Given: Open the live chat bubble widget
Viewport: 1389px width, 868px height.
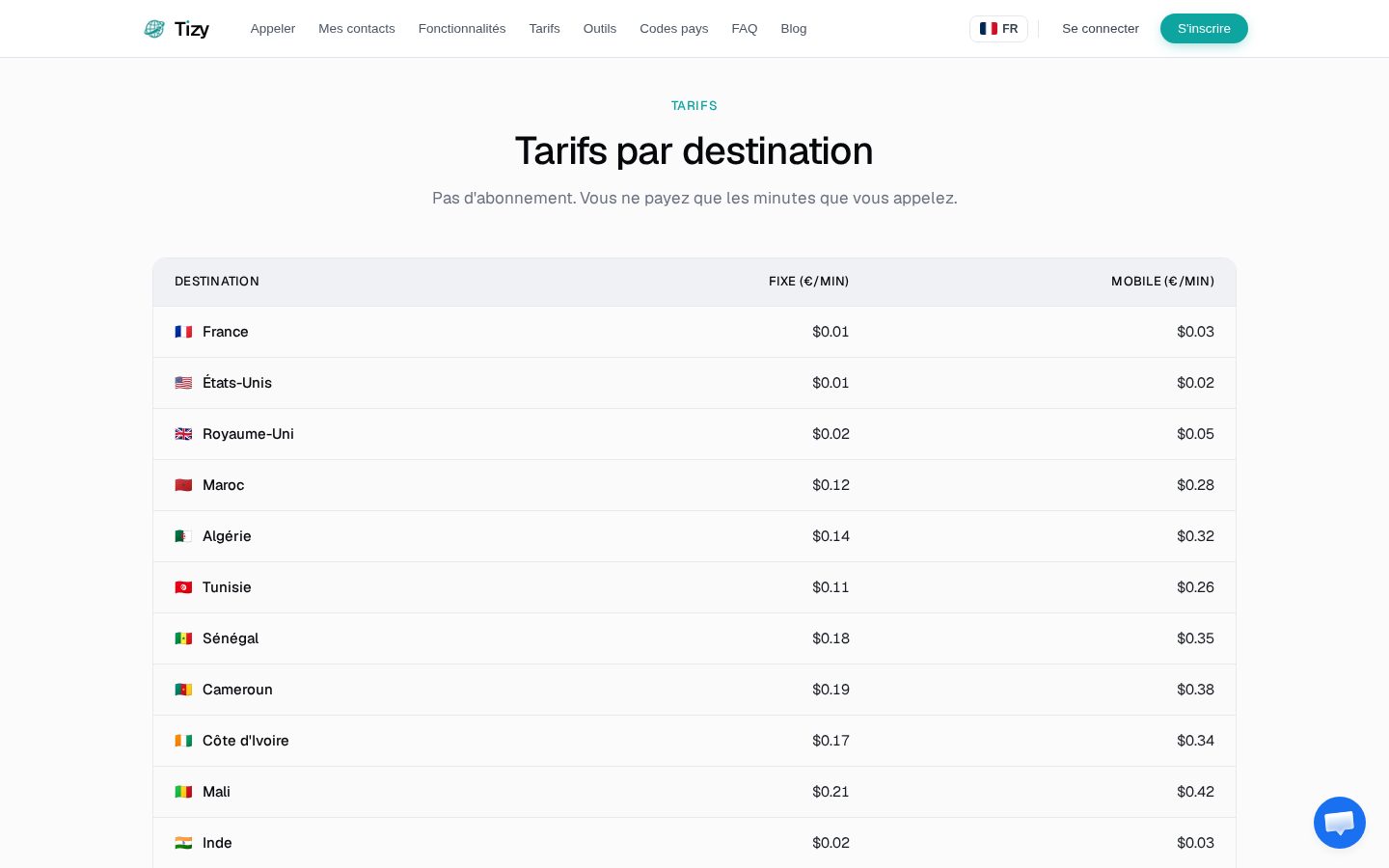Looking at the screenshot, I should (x=1340, y=823).
